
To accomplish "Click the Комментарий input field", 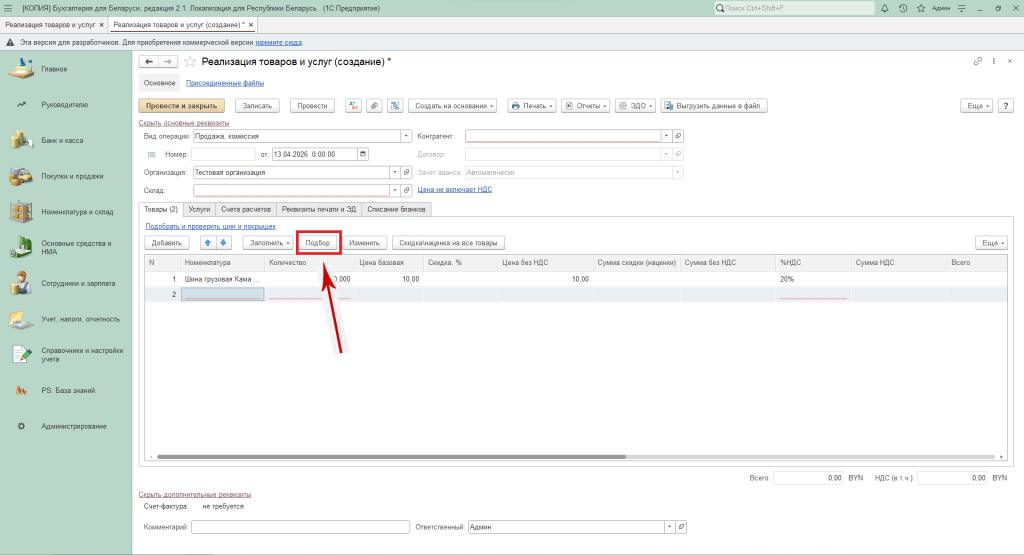I will pos(301,527).
